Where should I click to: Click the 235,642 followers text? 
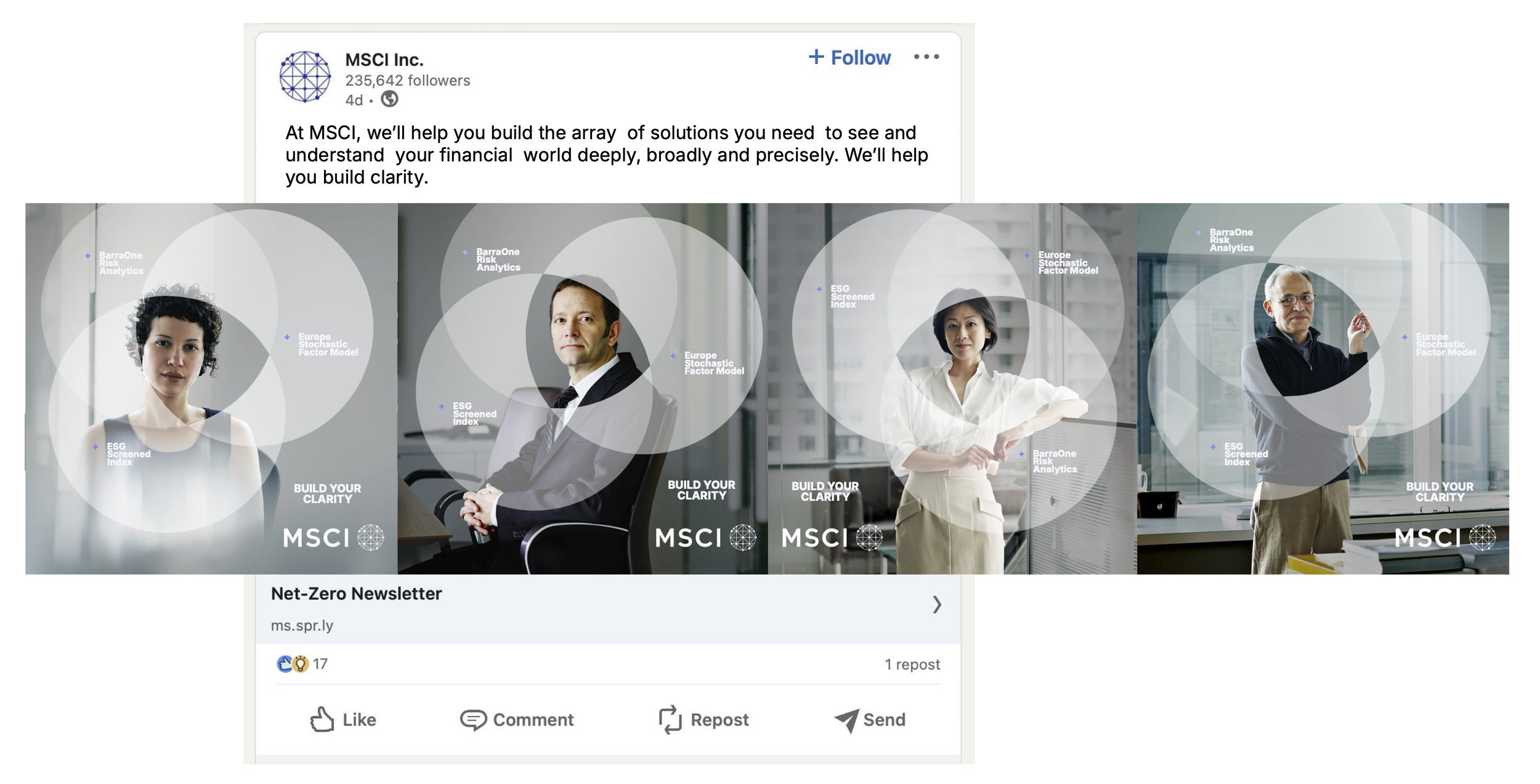pyautogui.click(x=407, y=81)
